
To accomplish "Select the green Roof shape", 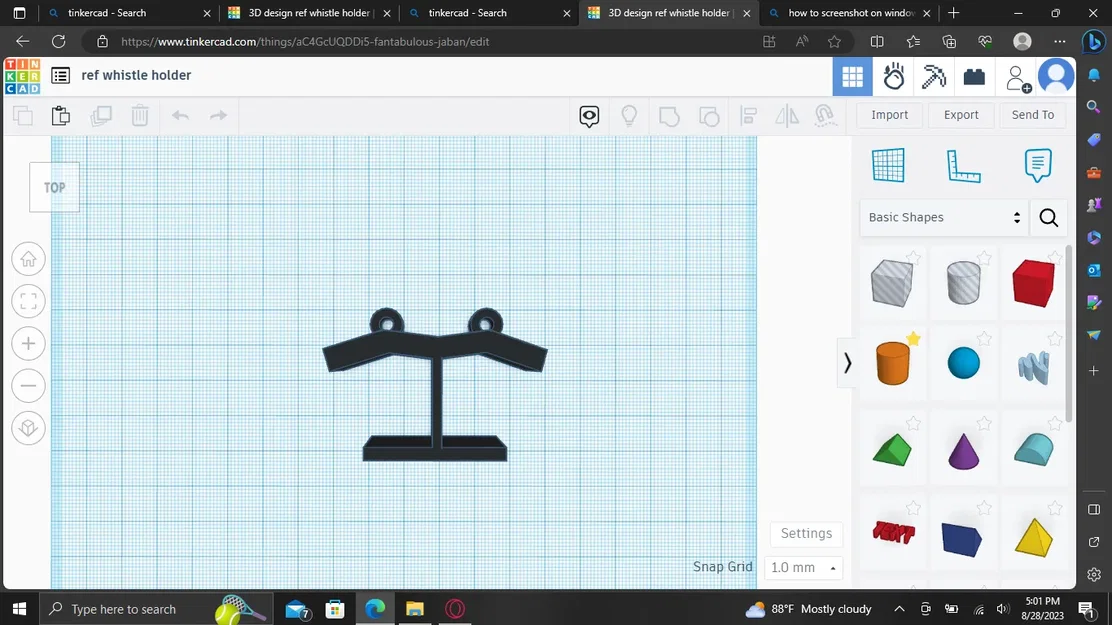I will coord(891,450).
